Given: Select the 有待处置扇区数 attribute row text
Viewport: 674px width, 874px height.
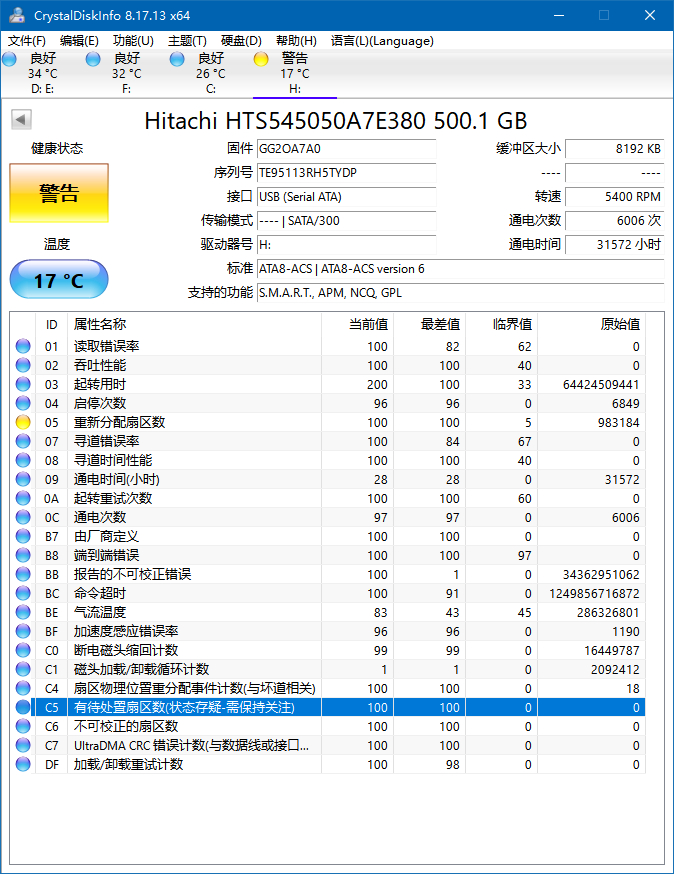Looking at the screenshot, I should pos(184,707).
